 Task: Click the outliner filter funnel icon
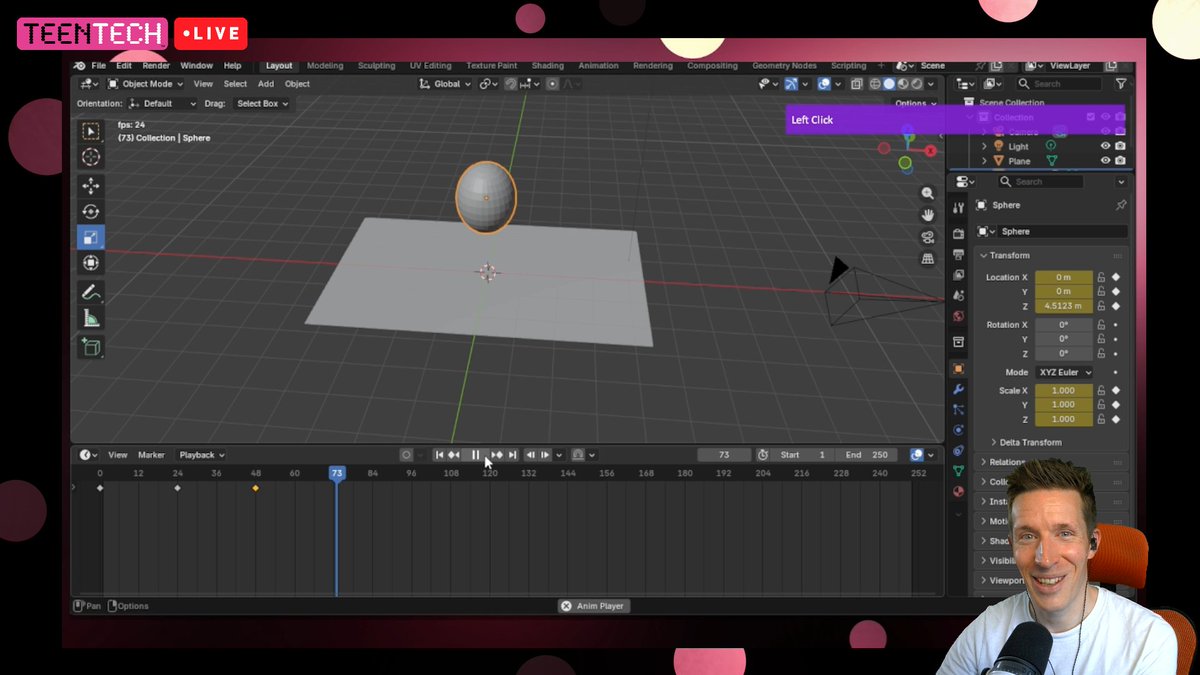[x=1120, y=84]
